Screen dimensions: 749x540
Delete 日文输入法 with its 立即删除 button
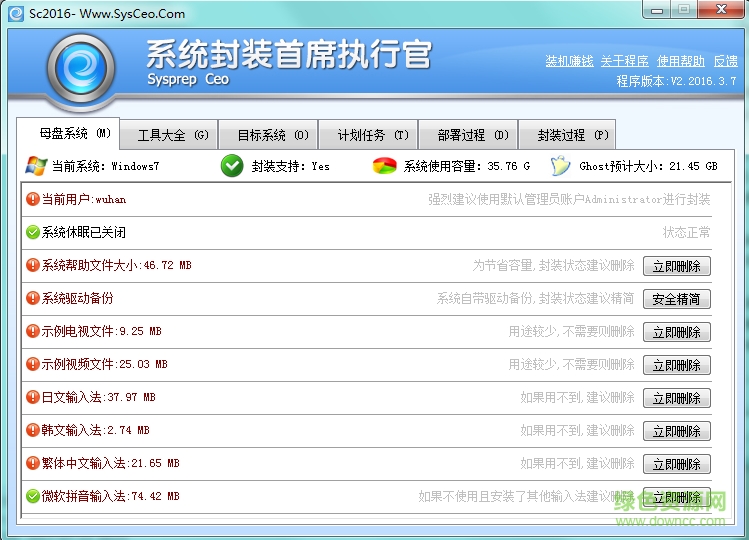[x=676, y=398]
